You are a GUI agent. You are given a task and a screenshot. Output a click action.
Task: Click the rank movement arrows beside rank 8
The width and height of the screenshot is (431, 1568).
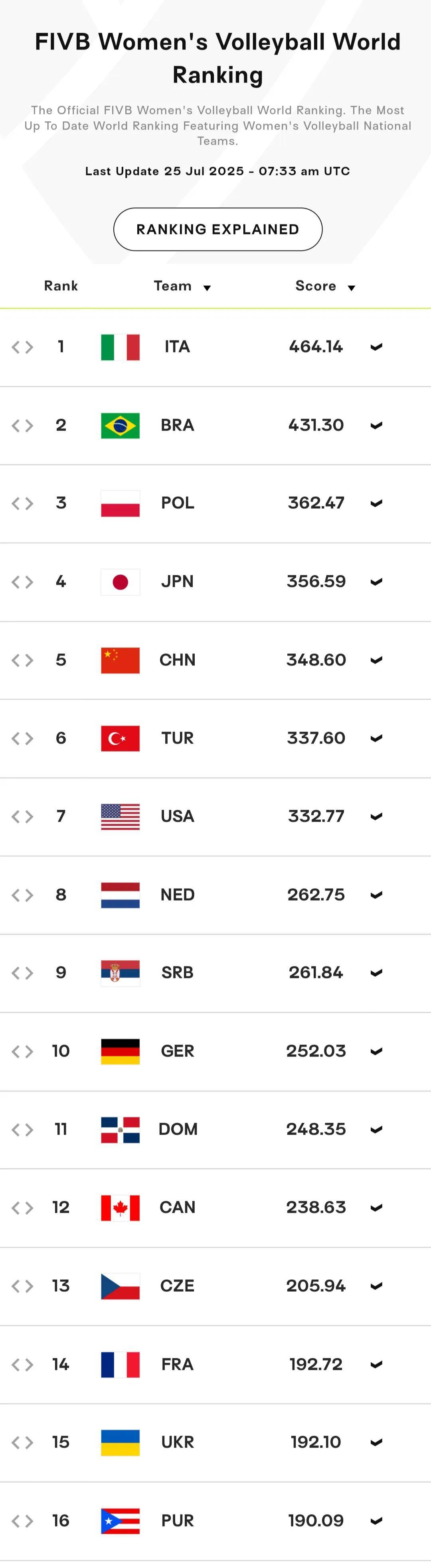pos(23,895)
